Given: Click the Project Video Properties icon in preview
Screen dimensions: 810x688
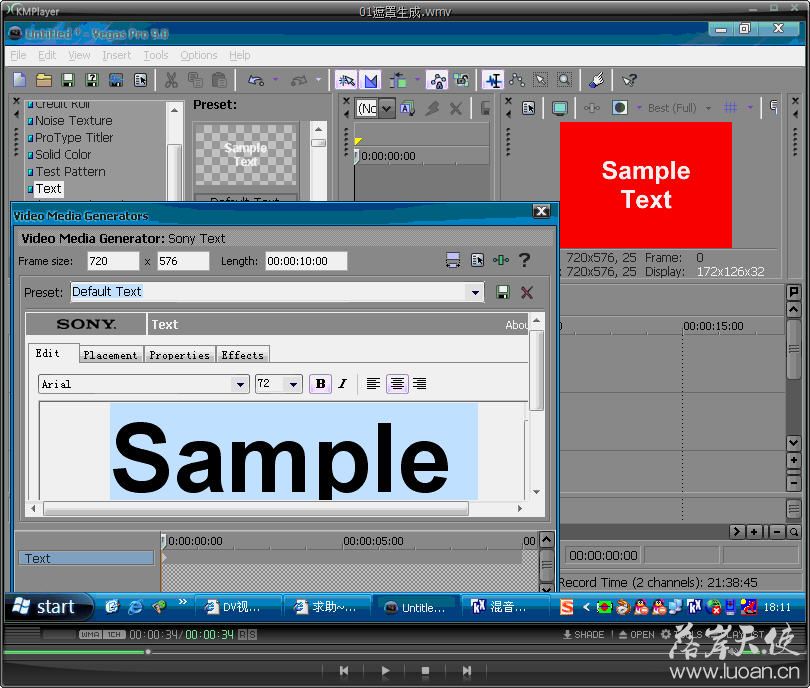Looking at the screenshot, I should coord(528,108).
